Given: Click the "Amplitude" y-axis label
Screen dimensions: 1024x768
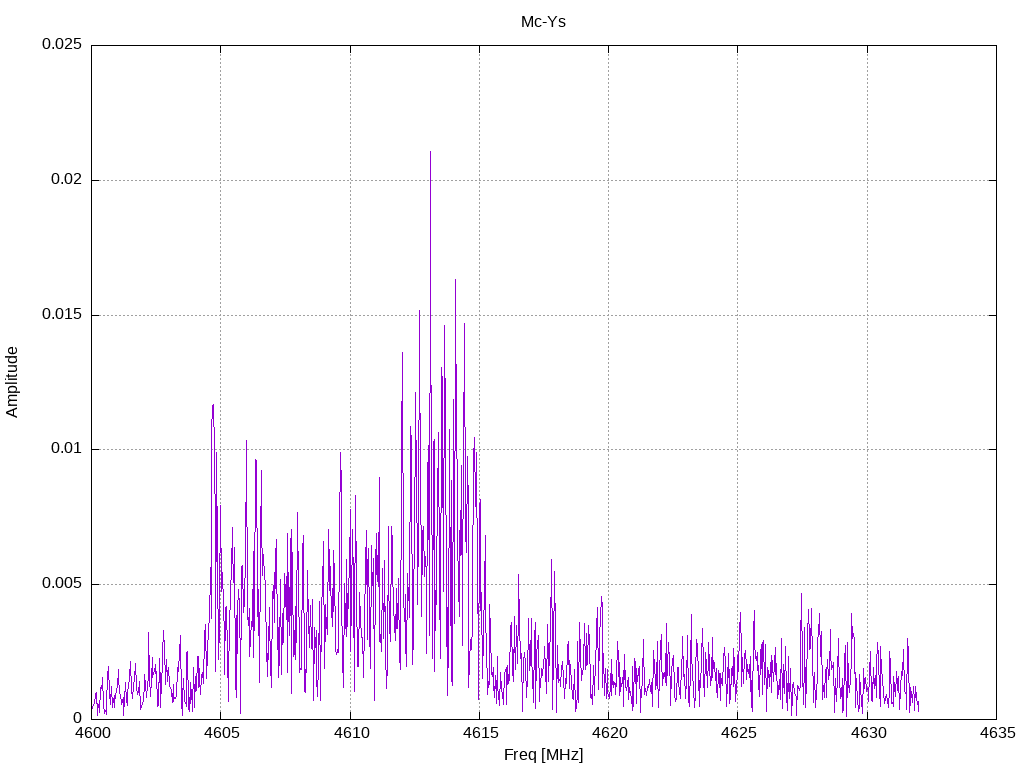Looking at the screenshot, I should (x=12, y=381).
